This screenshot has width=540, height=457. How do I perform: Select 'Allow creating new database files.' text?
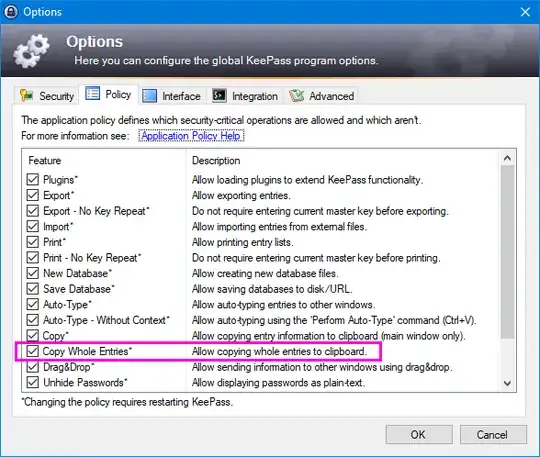265,273
